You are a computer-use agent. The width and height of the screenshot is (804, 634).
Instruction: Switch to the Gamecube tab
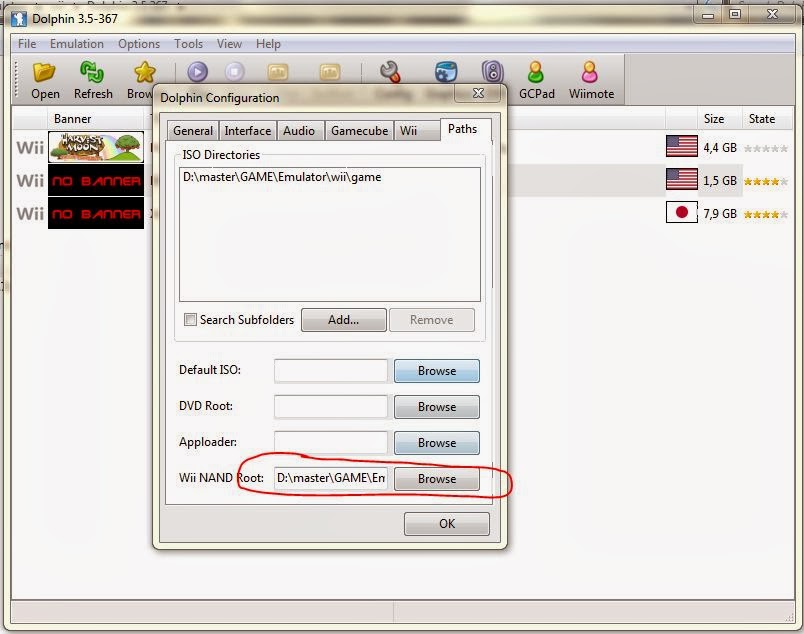359,131
